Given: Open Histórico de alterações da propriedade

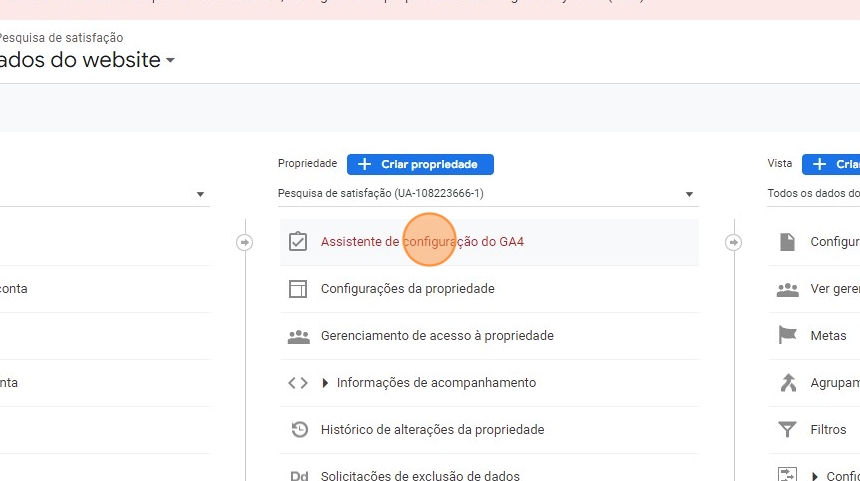Looking at the screenshot, I should pyautogui.click(x=432, y=430).
